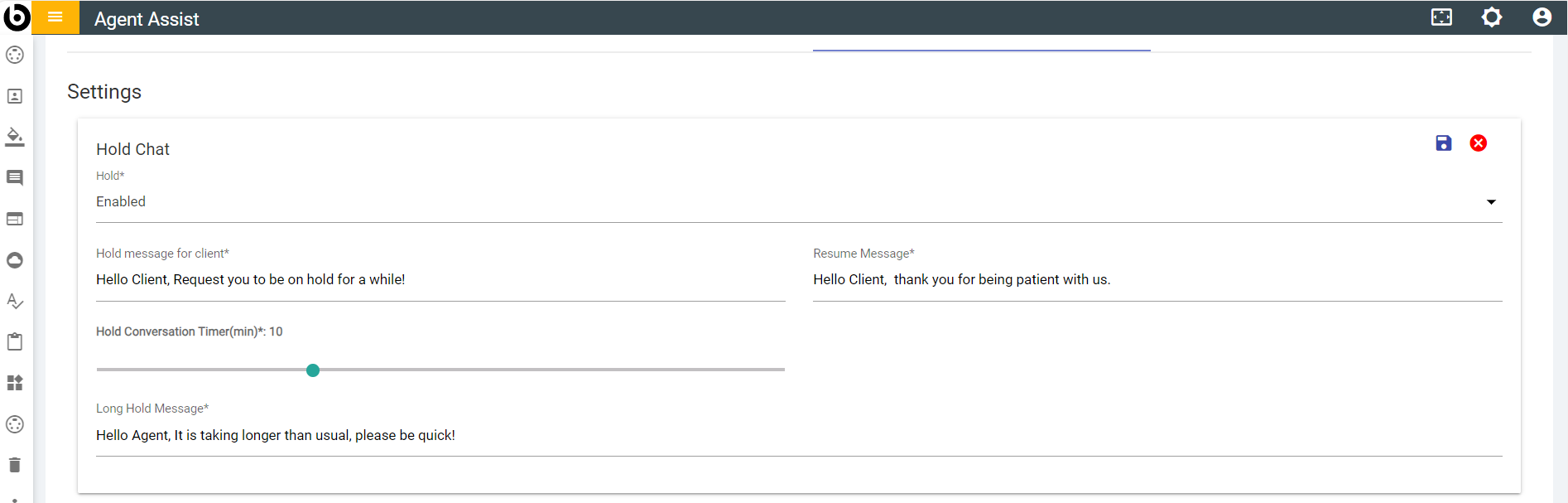The height and width of the screenshot is (503, 1568).
Task: Click the cloud icon in the sidebar
Action: (15, 260)
